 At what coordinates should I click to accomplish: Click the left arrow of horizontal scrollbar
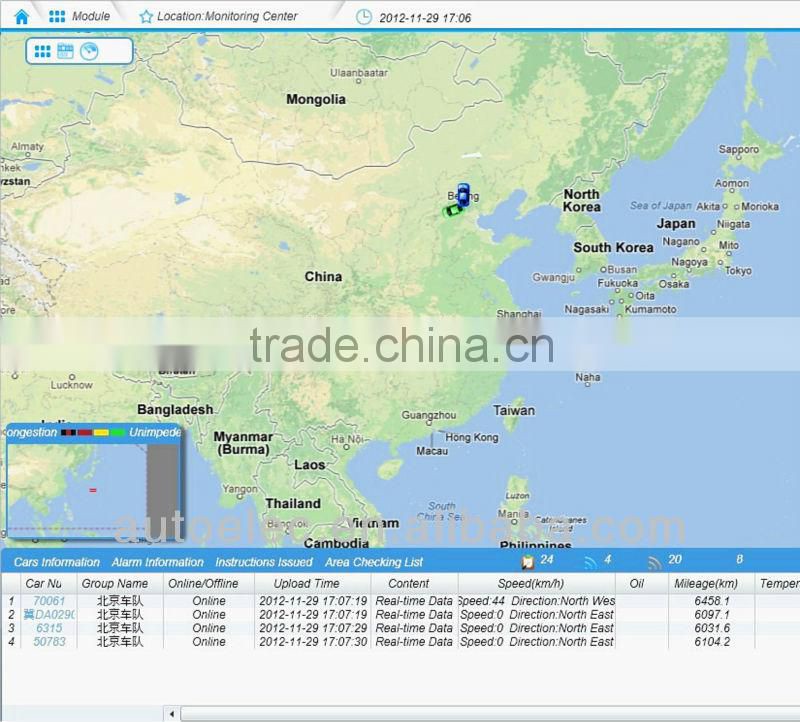click(x=171, y=713)
